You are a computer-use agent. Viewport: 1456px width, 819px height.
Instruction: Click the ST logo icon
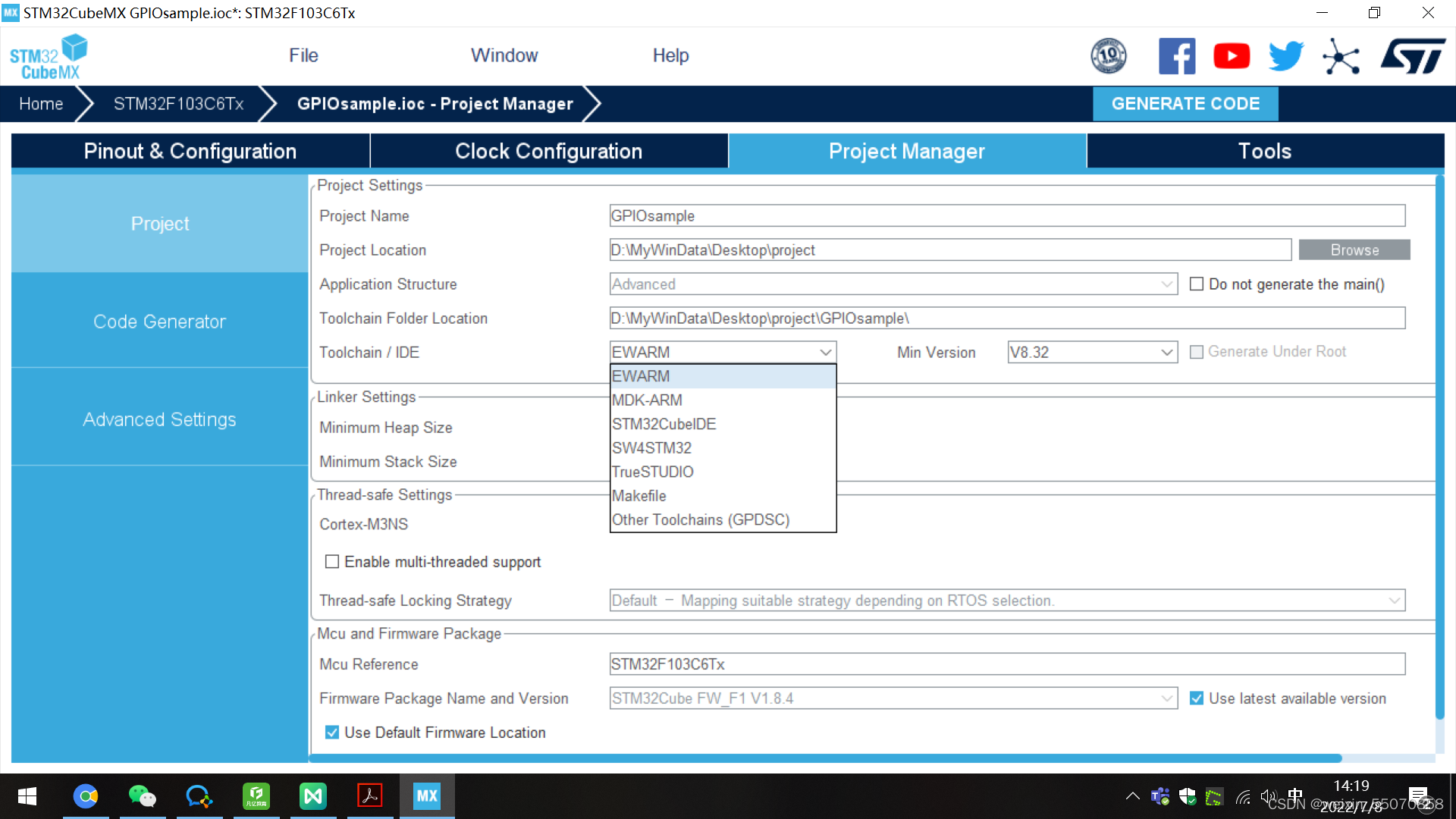point(1413,56)
